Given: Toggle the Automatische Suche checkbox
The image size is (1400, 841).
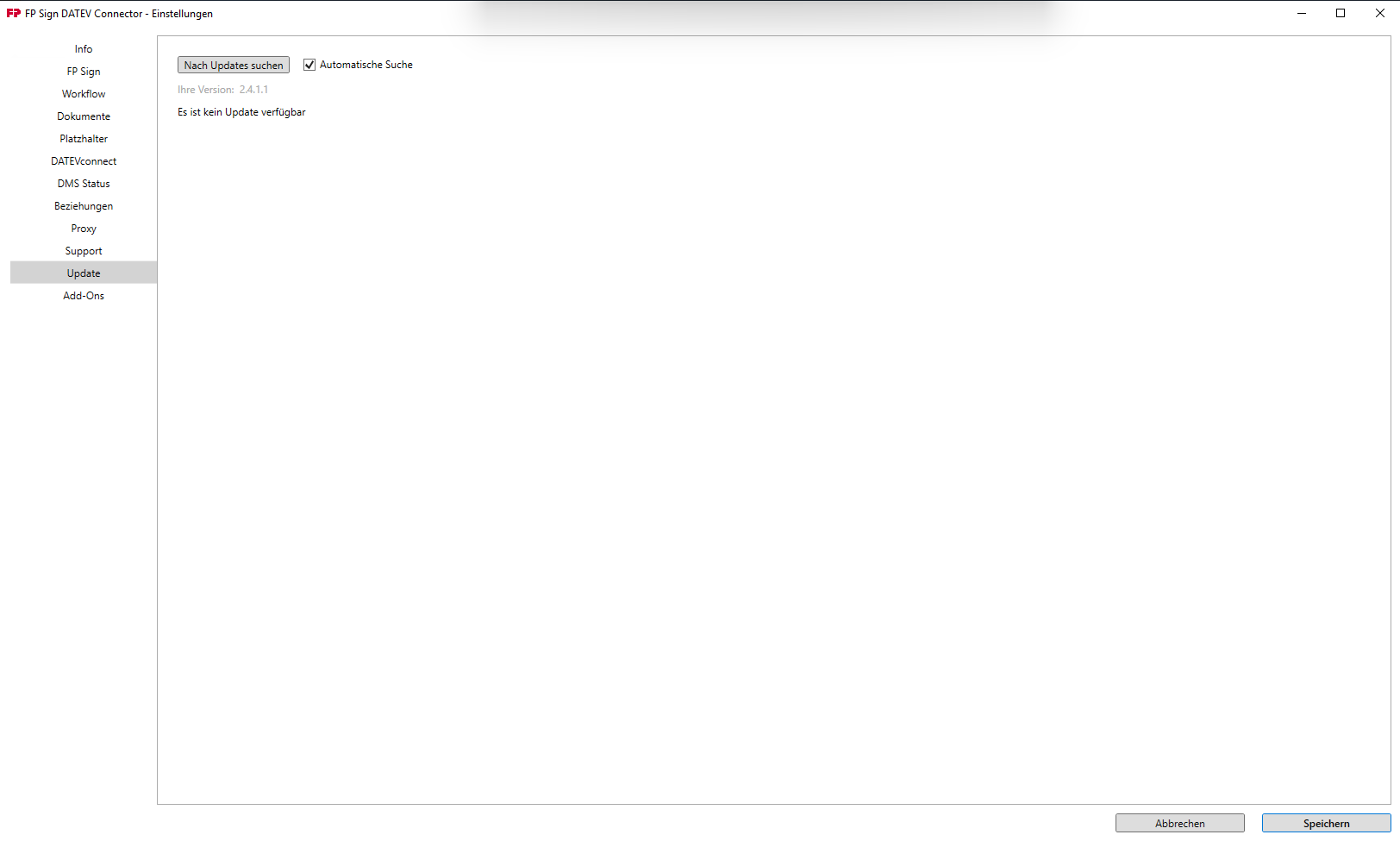Looking at the screenshot, I should [x=309, y=65].
